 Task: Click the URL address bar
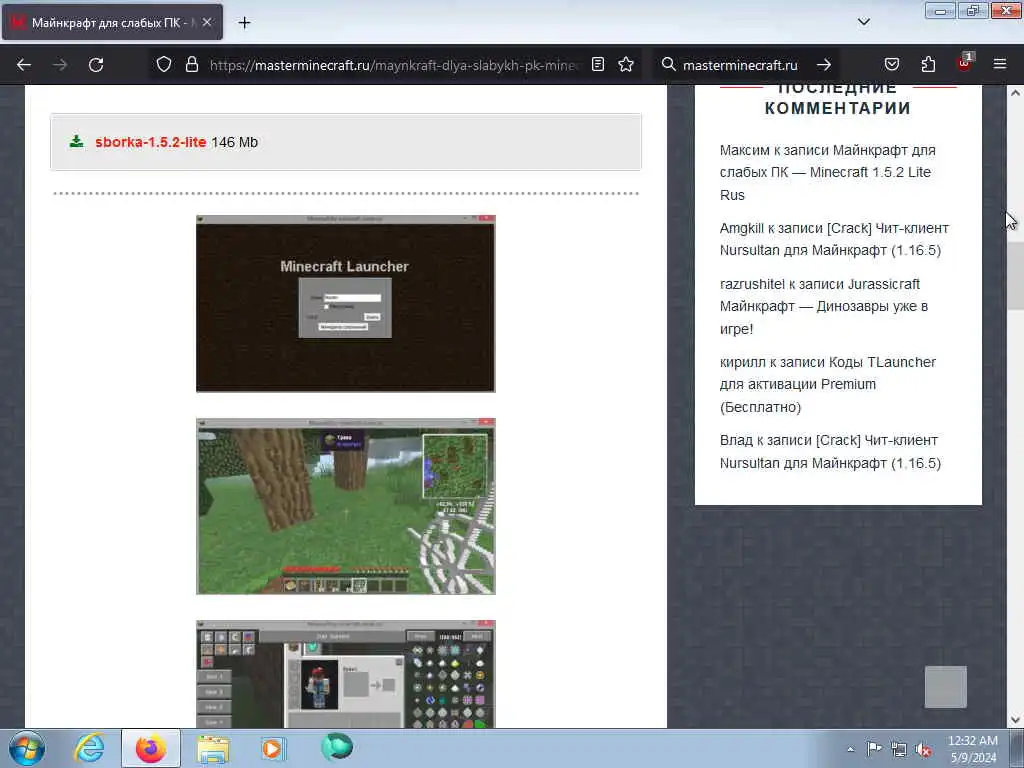coord(394,65)
